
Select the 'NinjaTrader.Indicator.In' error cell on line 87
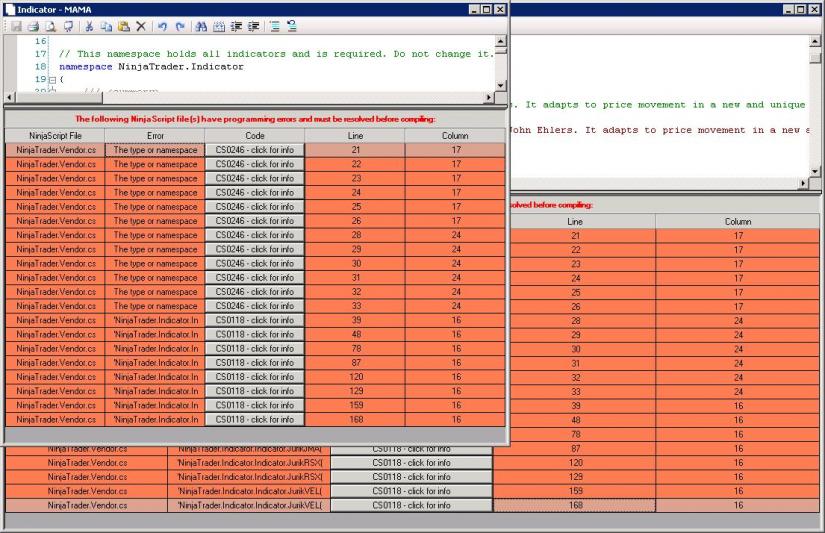(x=155, y=363)
